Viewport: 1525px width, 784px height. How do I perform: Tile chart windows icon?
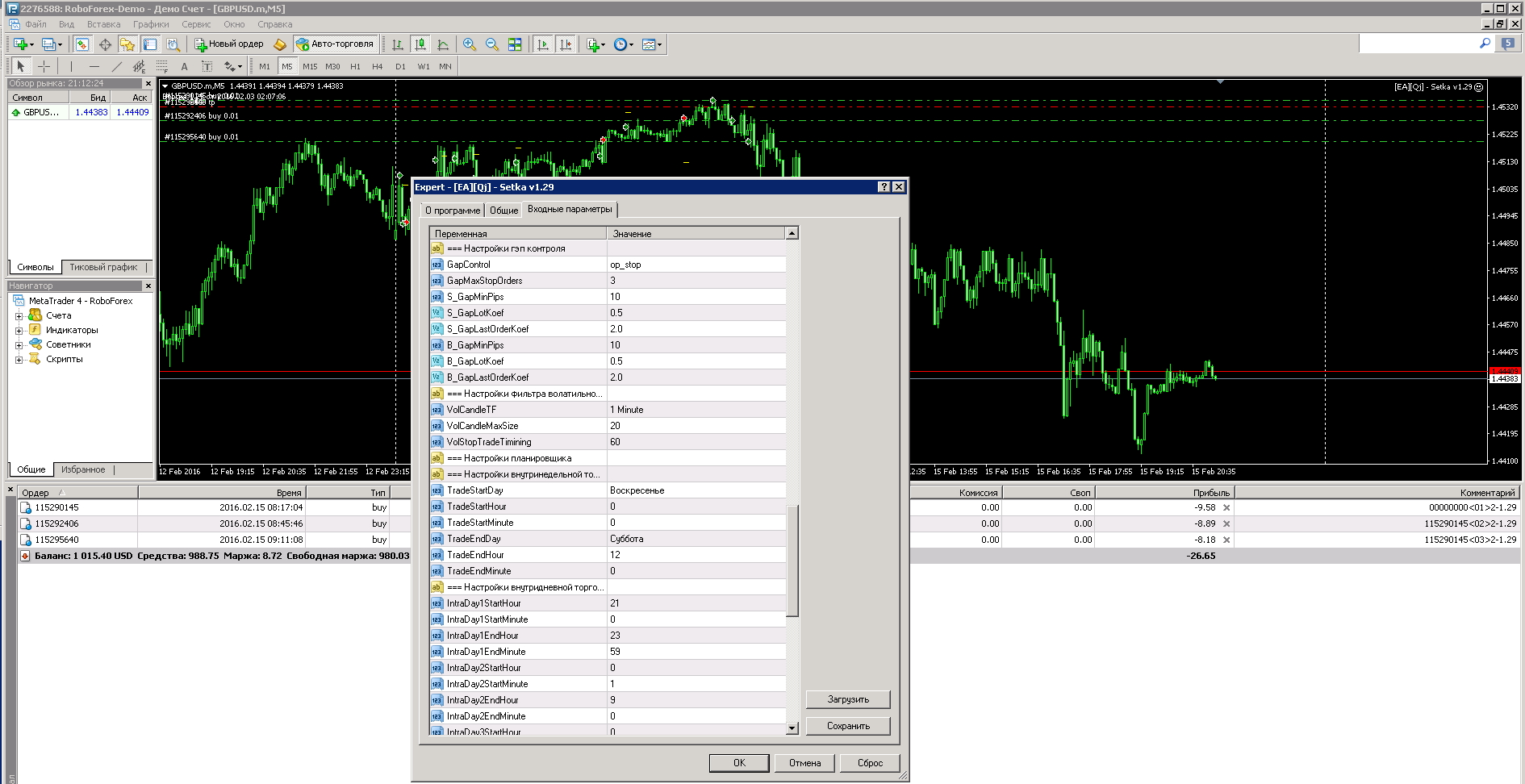(515, 44)
